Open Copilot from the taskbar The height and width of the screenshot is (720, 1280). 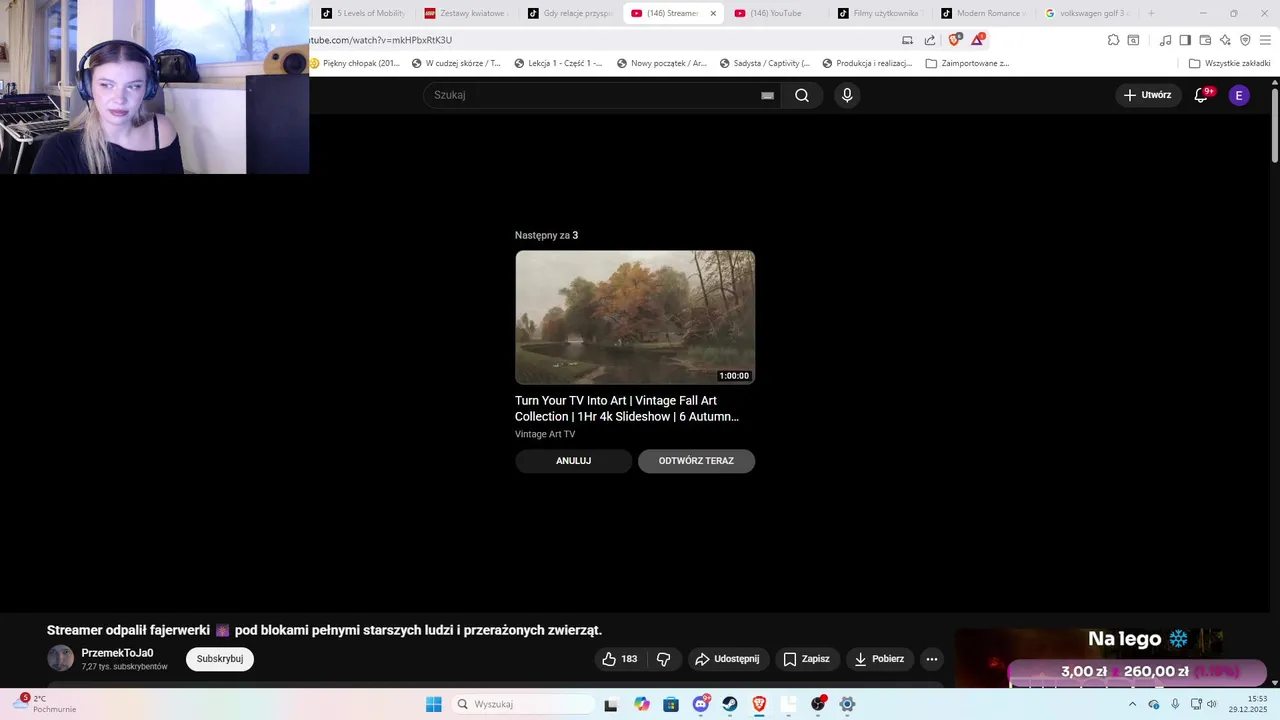coord(642,704)
